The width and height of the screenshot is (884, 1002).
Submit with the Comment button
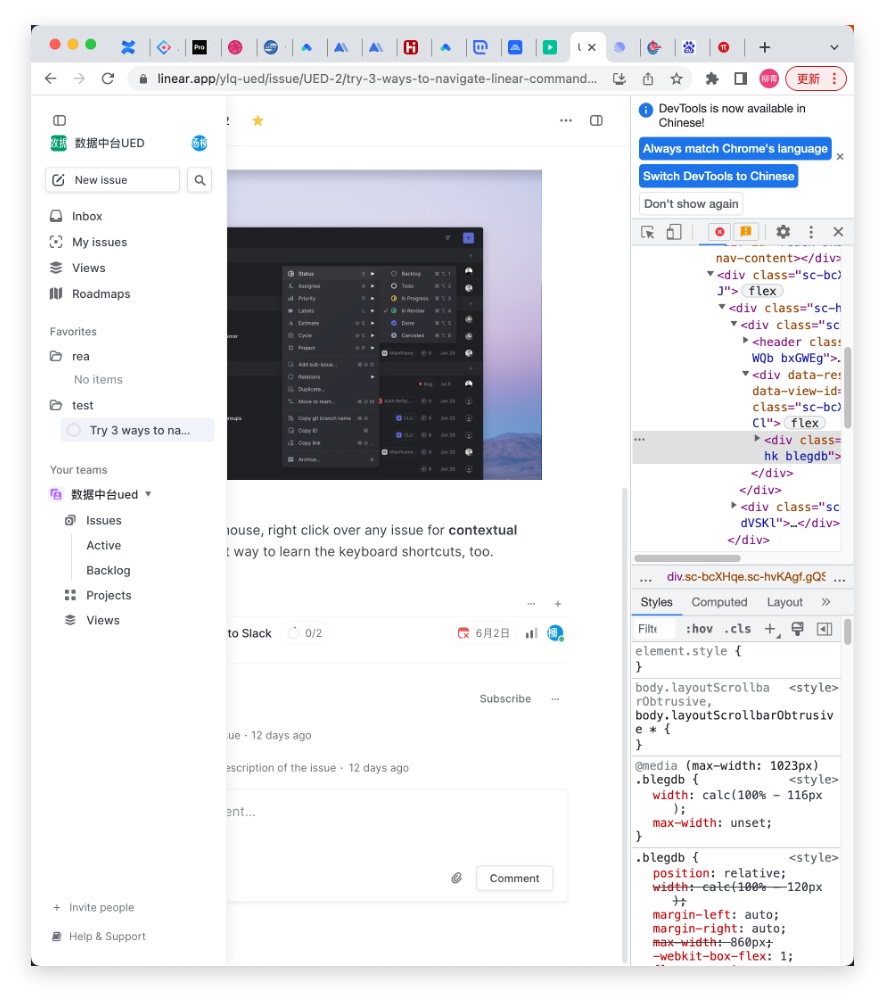click(514, 878)
